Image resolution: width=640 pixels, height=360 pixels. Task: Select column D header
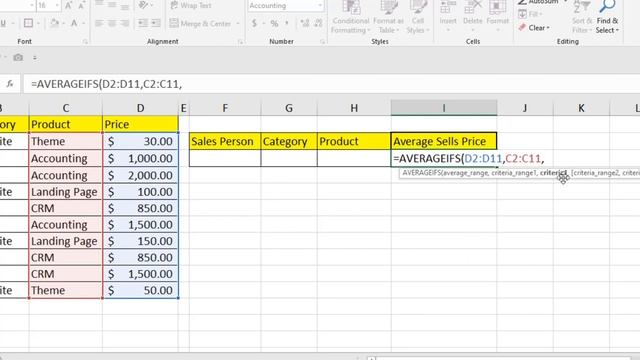(140, 108)
